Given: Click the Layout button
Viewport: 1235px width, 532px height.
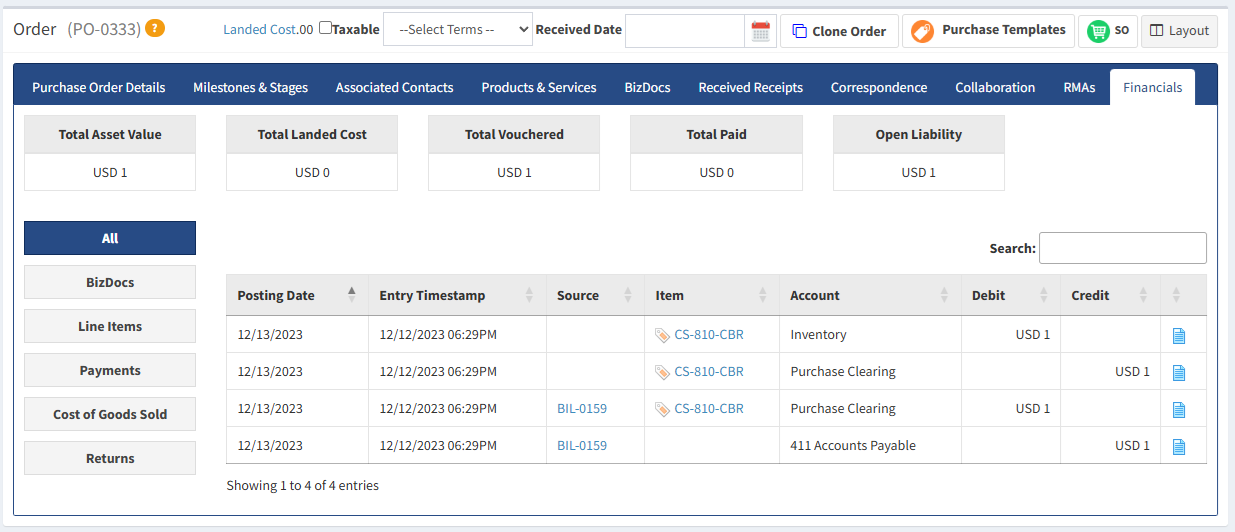Looking at the screenshot, I should (1179, 31).
